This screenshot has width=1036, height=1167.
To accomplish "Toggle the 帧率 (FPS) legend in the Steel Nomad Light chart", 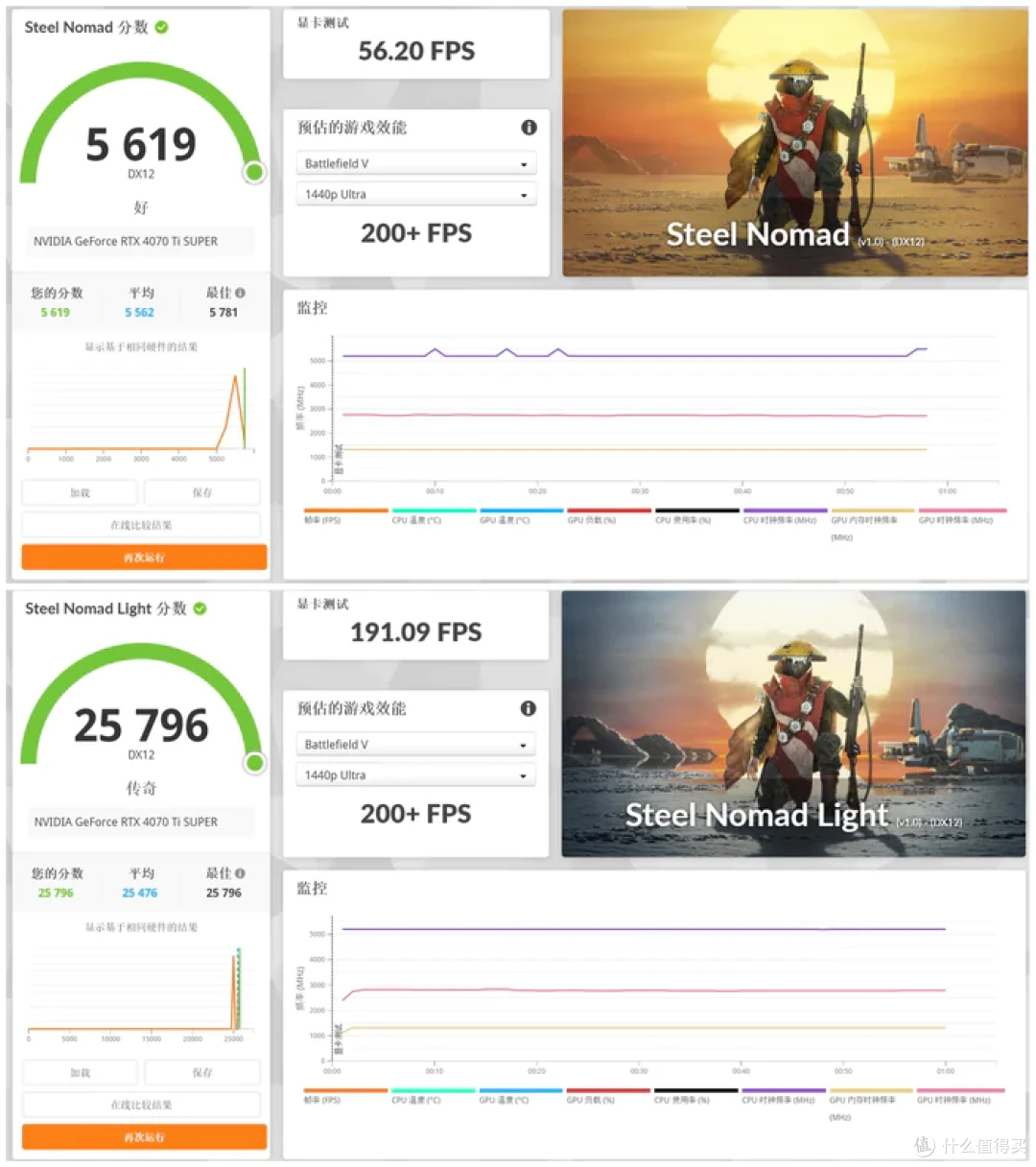I will point(345,1096).
